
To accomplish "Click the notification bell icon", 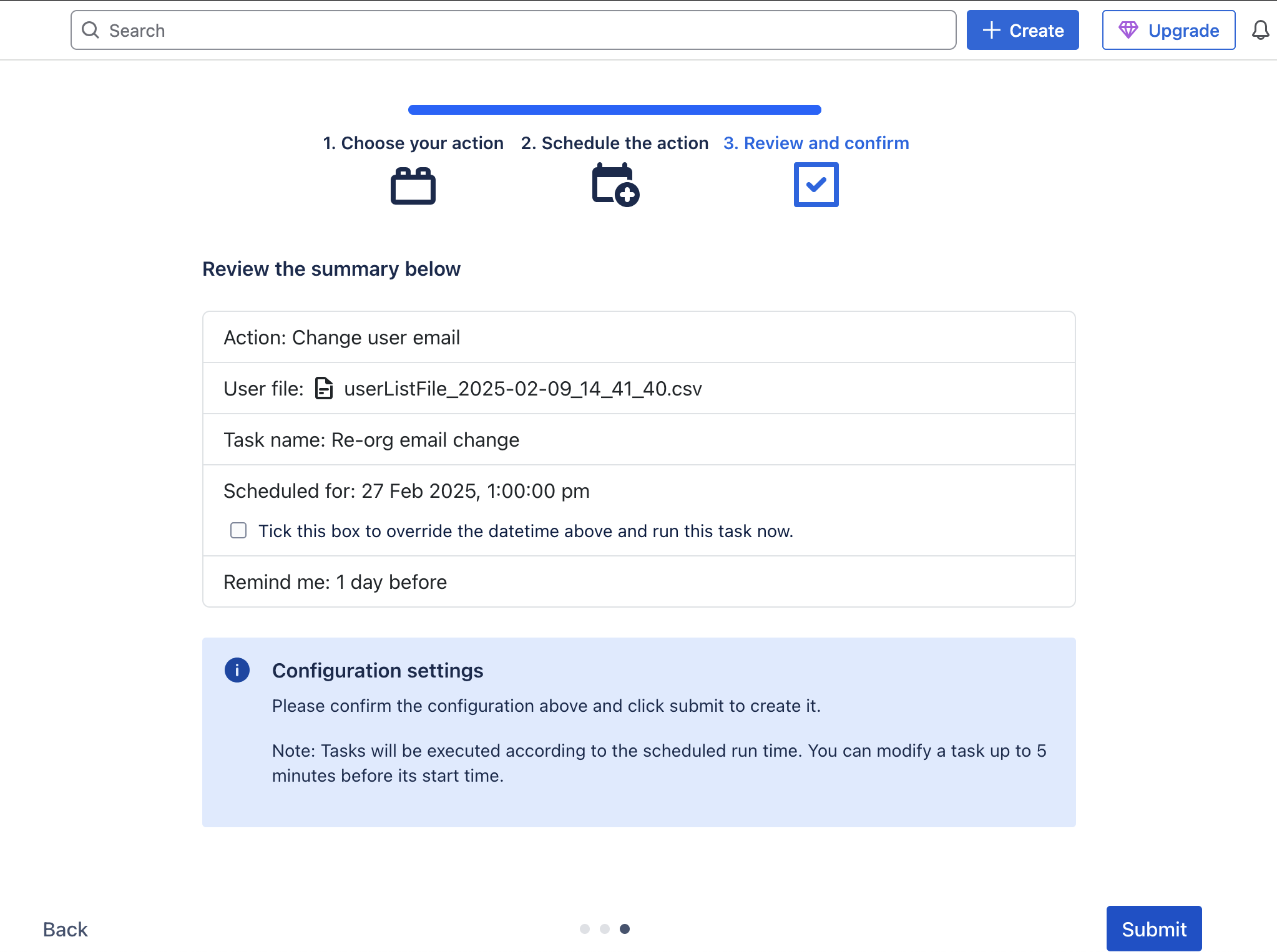I will (x=1260, y=29).
